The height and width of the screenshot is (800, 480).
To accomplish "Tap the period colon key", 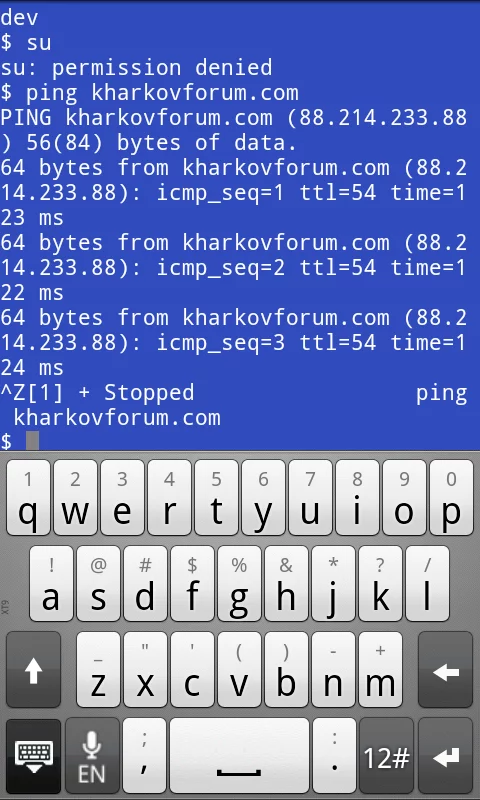I will [x=334, y=755].
